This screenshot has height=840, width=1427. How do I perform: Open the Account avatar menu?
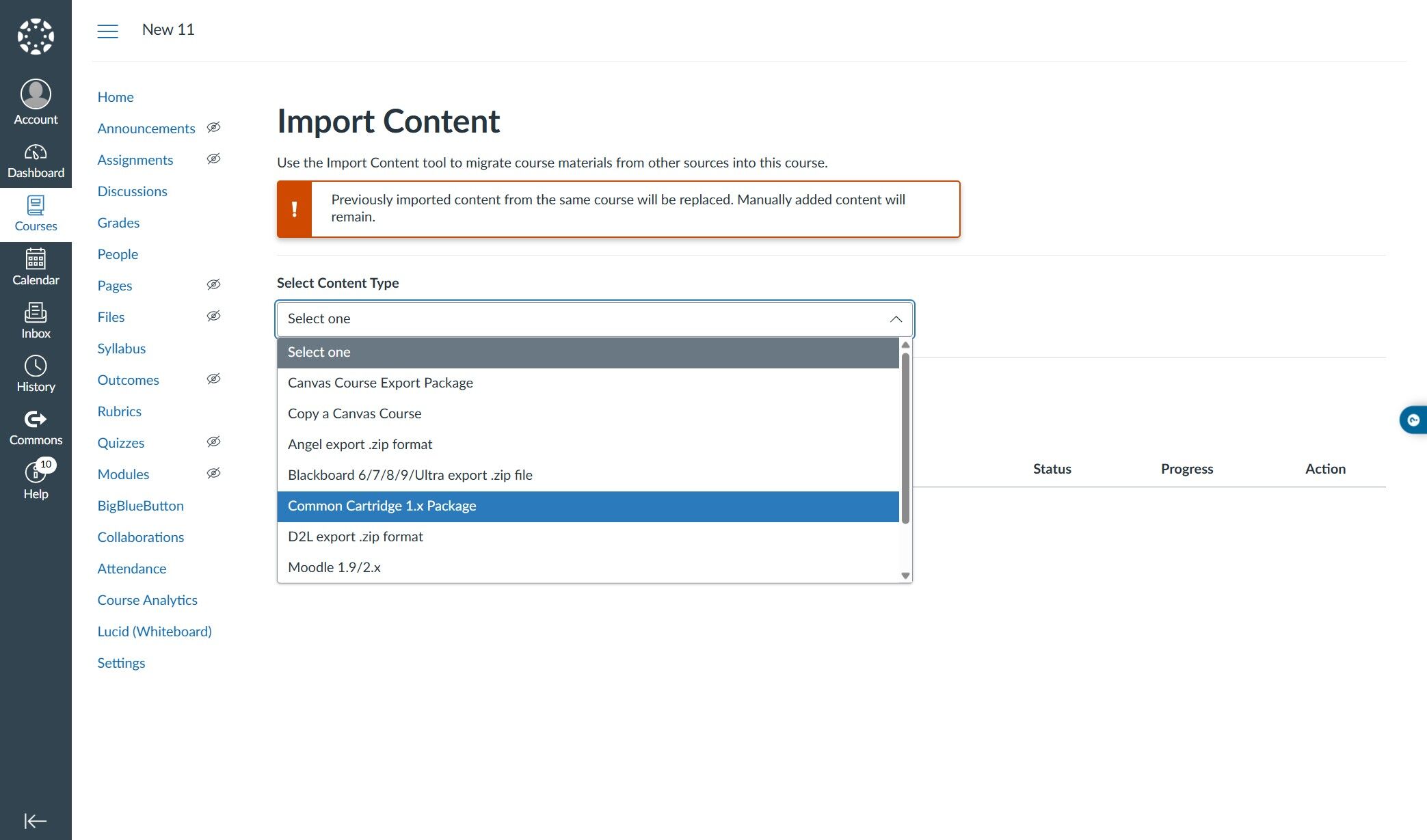[36, 94]
